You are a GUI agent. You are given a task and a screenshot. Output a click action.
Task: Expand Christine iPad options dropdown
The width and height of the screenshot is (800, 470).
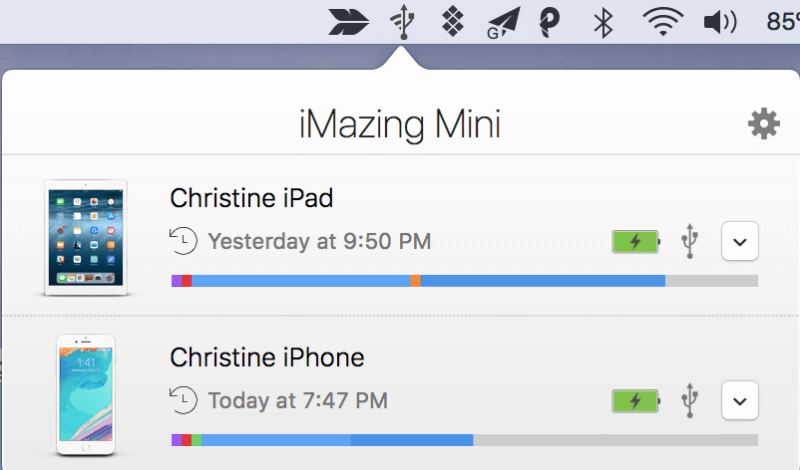tap(740, 241)
